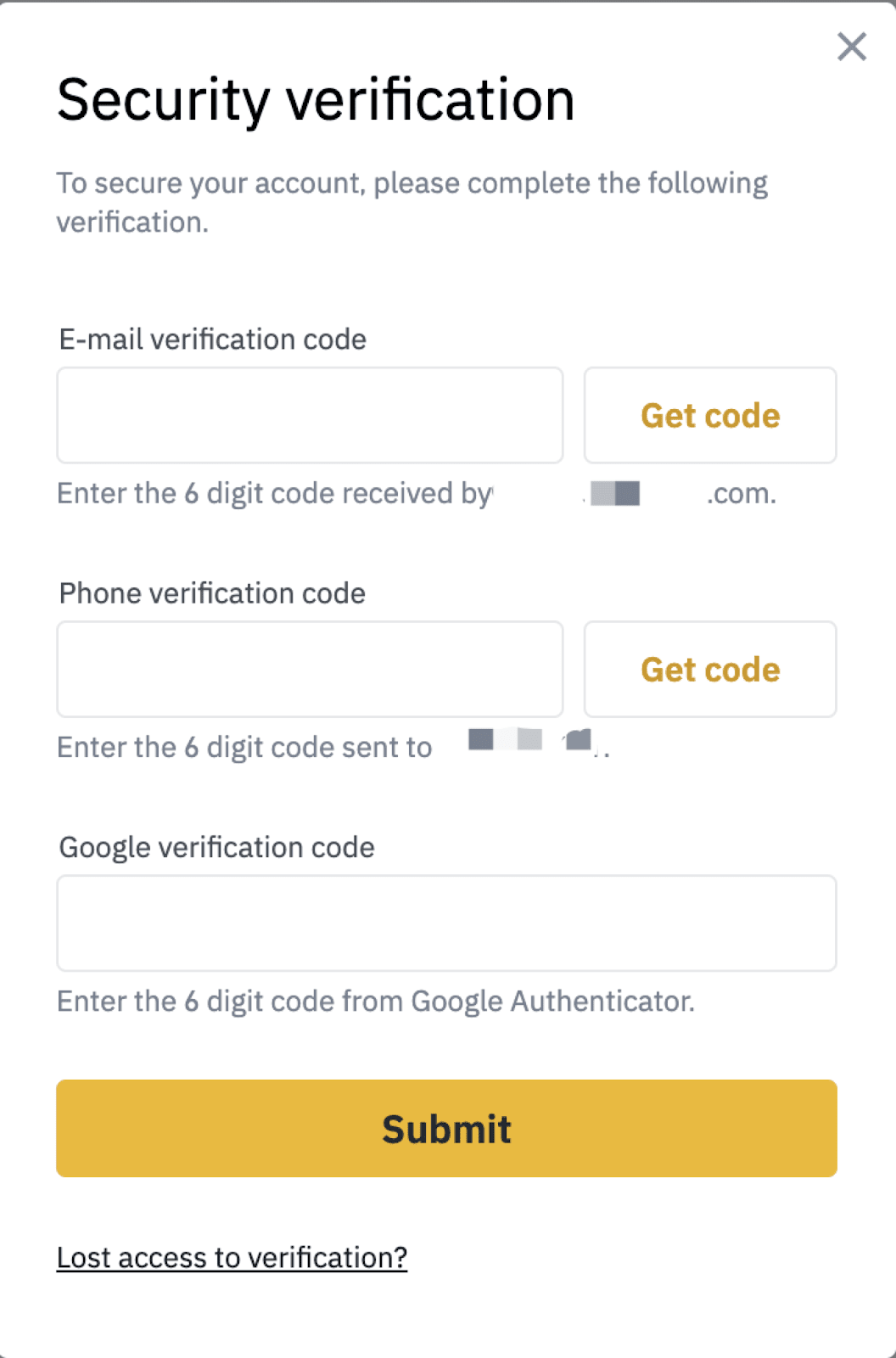Screen dimensions: 896x1358
Task: Click the blurred e-mail address blocks
Action: tap(615, 493)
